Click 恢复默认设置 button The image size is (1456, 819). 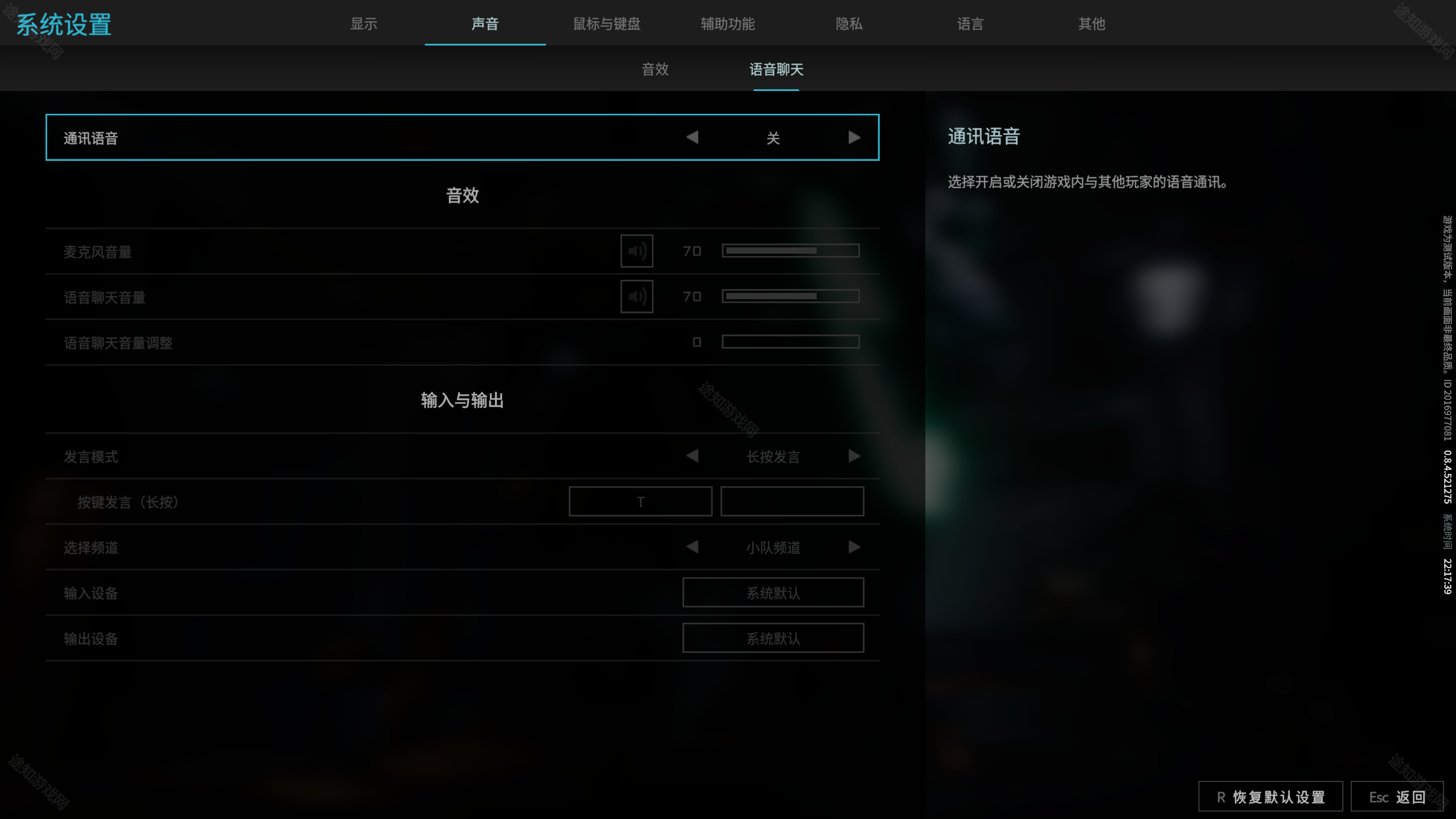point(1271,797)
